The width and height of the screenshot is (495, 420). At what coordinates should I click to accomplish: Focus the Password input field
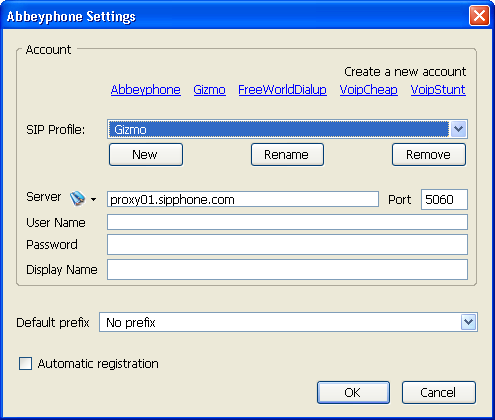(287, 244)
